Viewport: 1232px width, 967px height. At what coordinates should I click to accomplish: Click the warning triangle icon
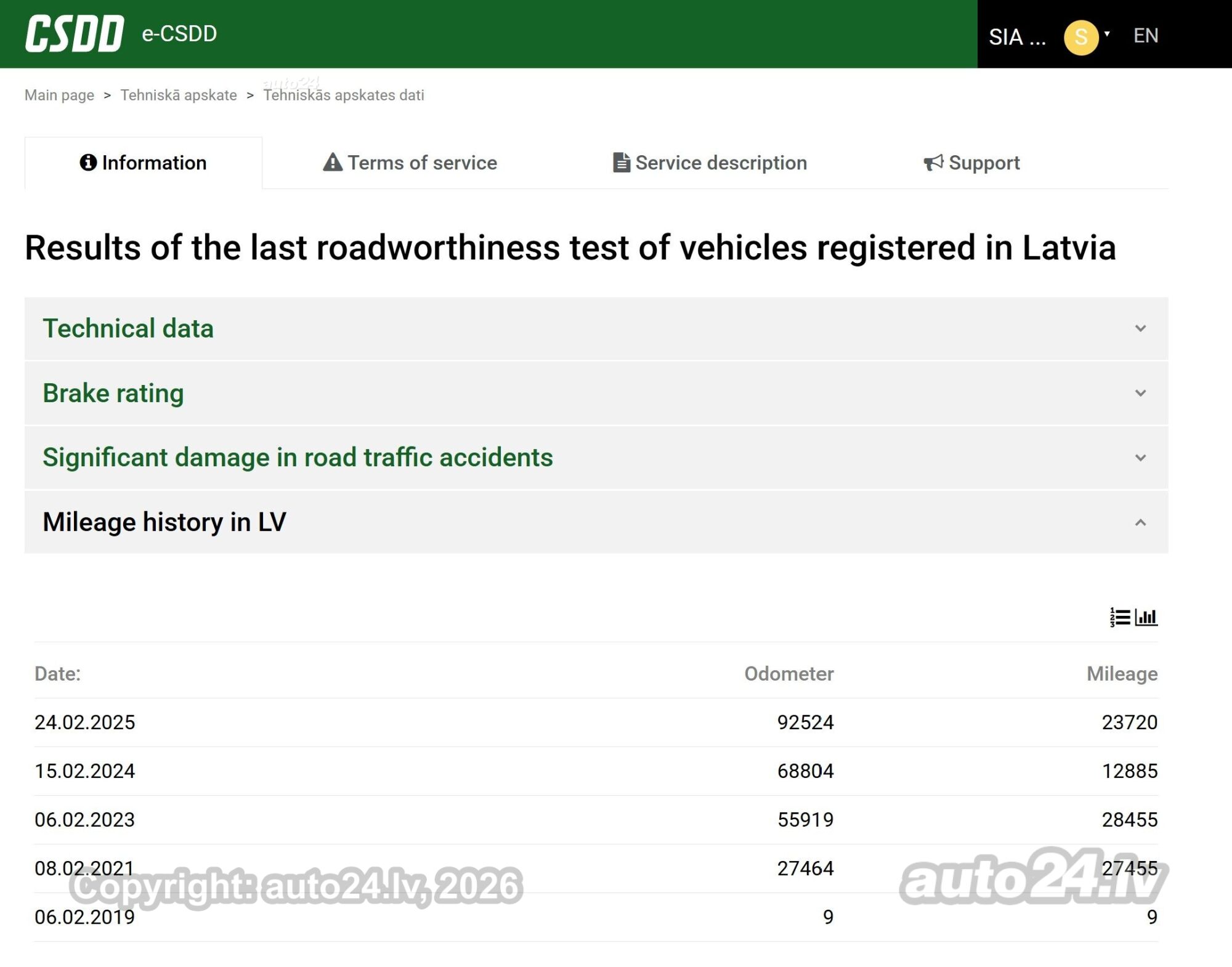[x=333, y=162]
